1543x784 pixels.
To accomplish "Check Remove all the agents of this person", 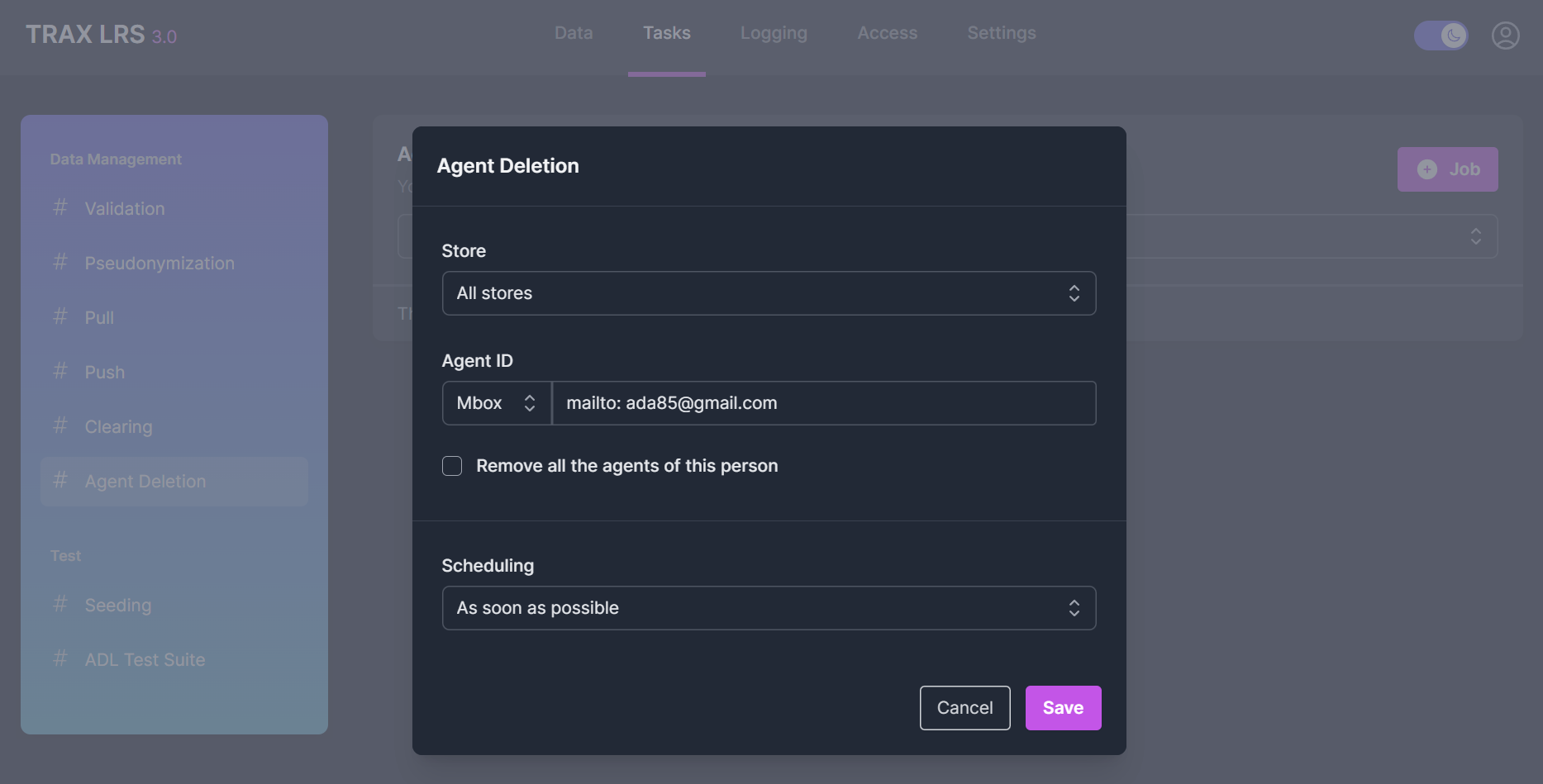I will pyautogui.click(x=452, y=466).
